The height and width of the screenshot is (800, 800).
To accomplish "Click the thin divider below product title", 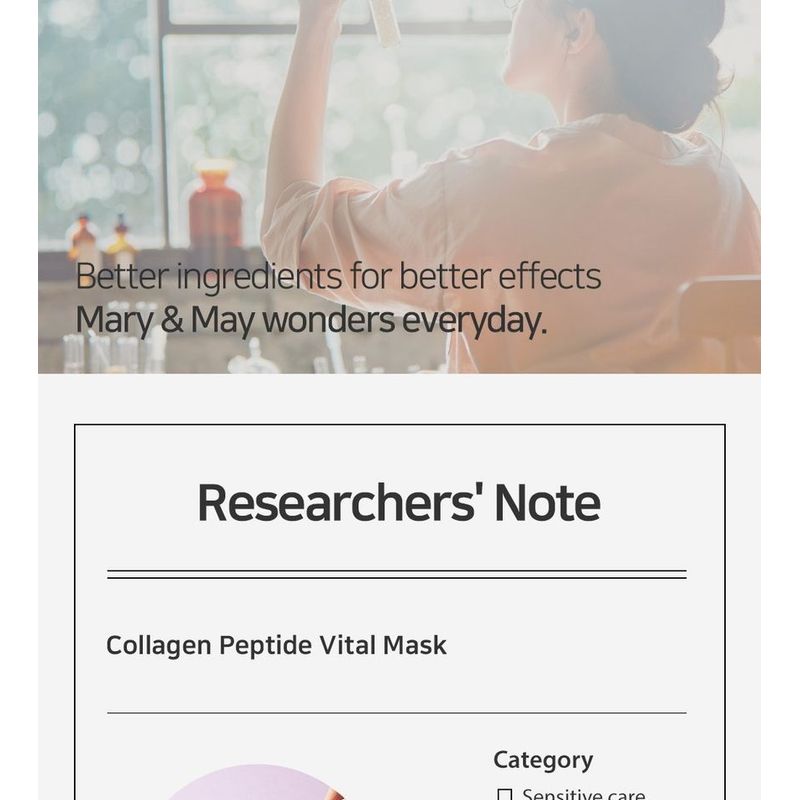I will pos(397,713).
